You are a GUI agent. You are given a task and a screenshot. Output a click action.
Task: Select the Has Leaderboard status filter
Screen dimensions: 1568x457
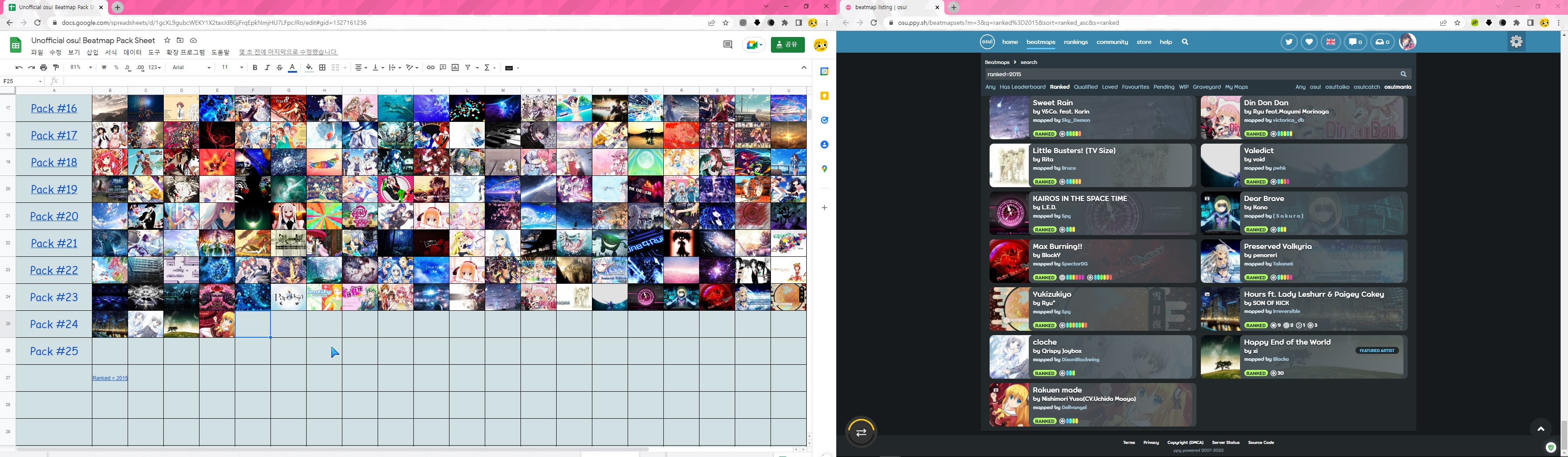point(1022,87)
